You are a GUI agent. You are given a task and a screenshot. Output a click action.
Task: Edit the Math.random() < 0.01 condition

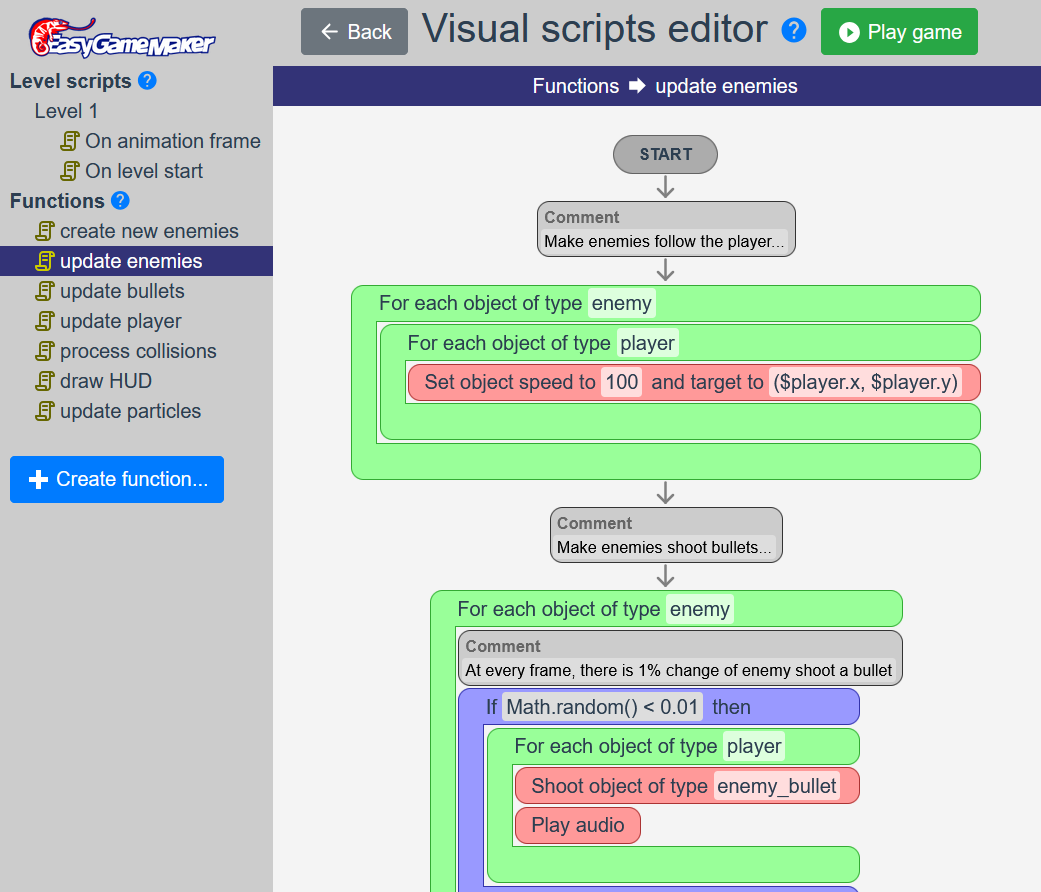pyautogui.click(x=602, y=707)
